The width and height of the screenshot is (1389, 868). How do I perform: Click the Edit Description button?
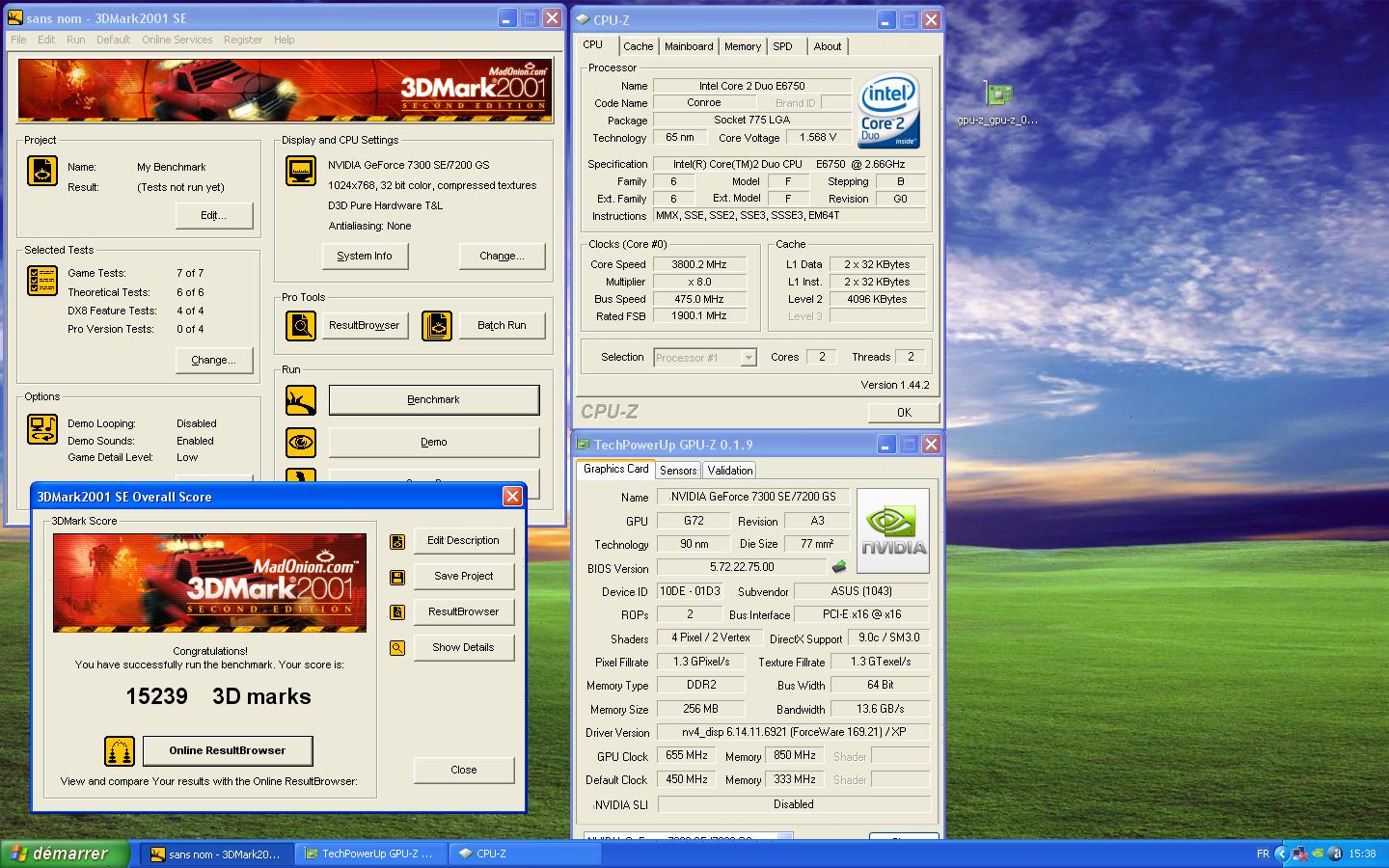click(463, 540)
